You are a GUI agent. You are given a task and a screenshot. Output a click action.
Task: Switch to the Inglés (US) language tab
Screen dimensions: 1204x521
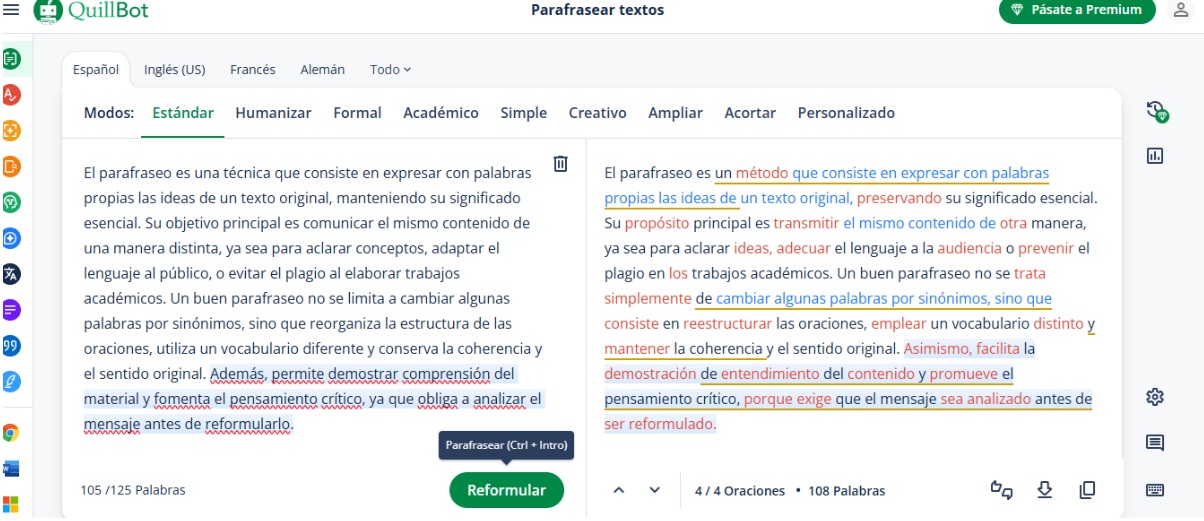tap(174, 70)
